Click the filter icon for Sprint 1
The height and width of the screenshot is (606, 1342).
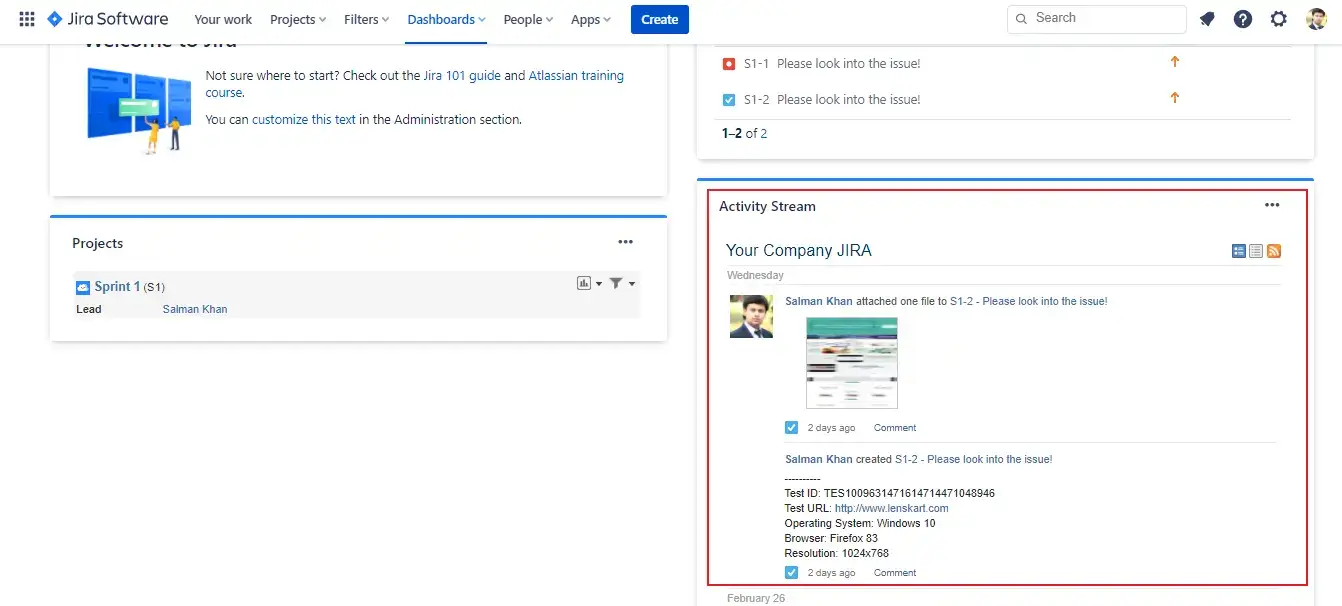pos(616,283)
